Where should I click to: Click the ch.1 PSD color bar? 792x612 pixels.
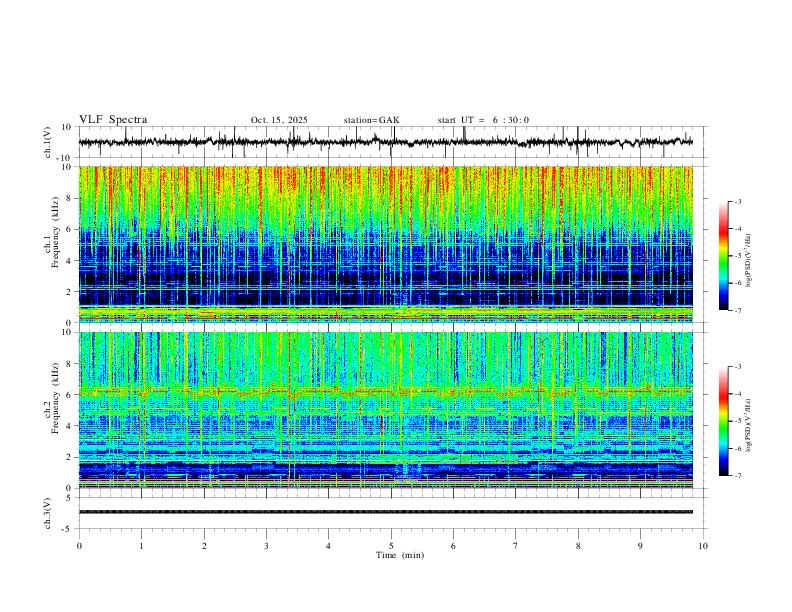[x=723, y=255]
